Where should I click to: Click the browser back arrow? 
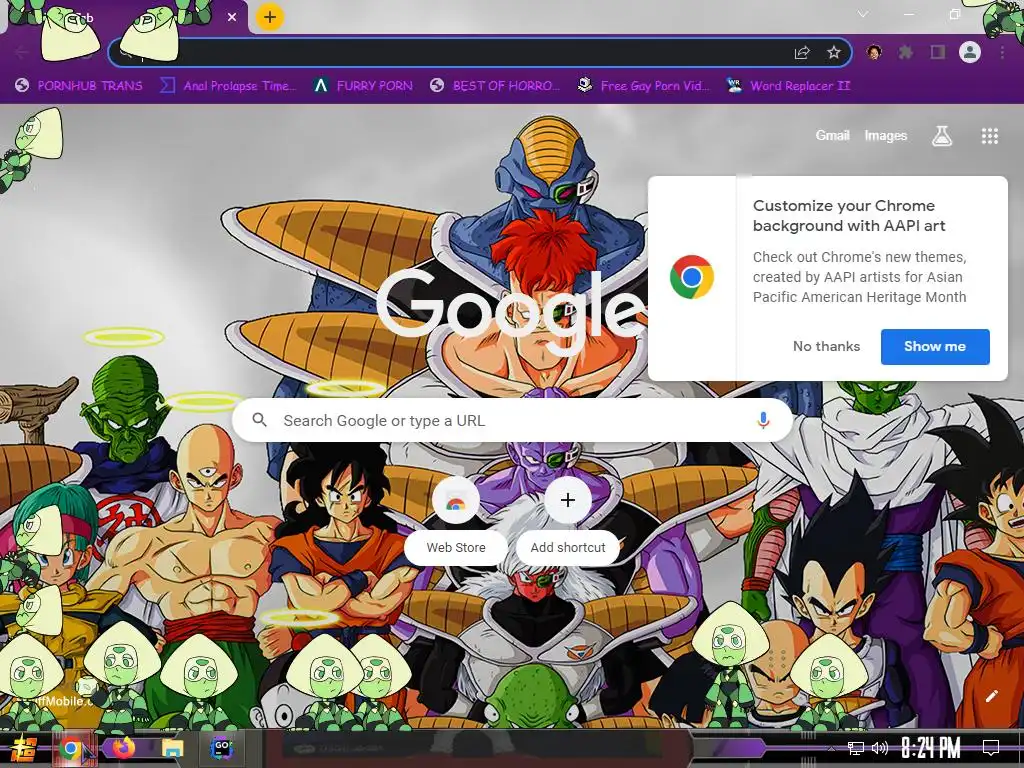tap(21, 52)
